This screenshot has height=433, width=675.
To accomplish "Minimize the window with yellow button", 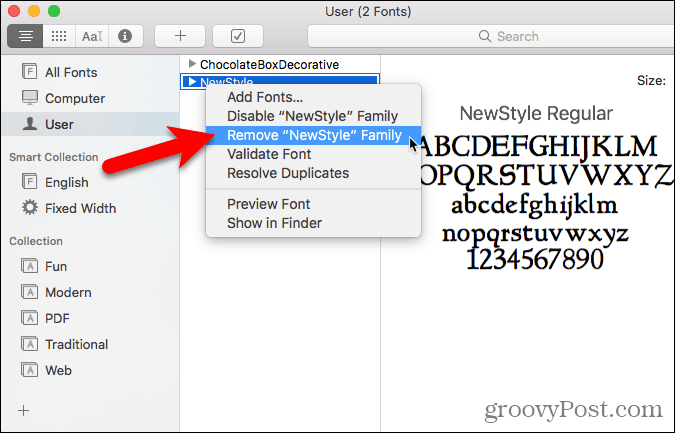I will pos(34,11).
